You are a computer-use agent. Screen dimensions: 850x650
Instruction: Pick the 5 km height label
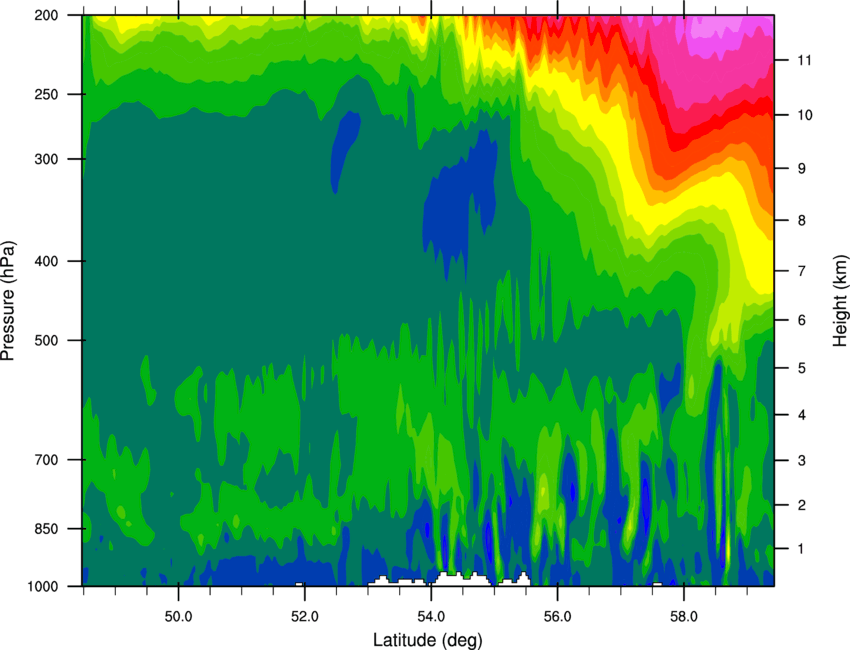(x=802, y=368)
